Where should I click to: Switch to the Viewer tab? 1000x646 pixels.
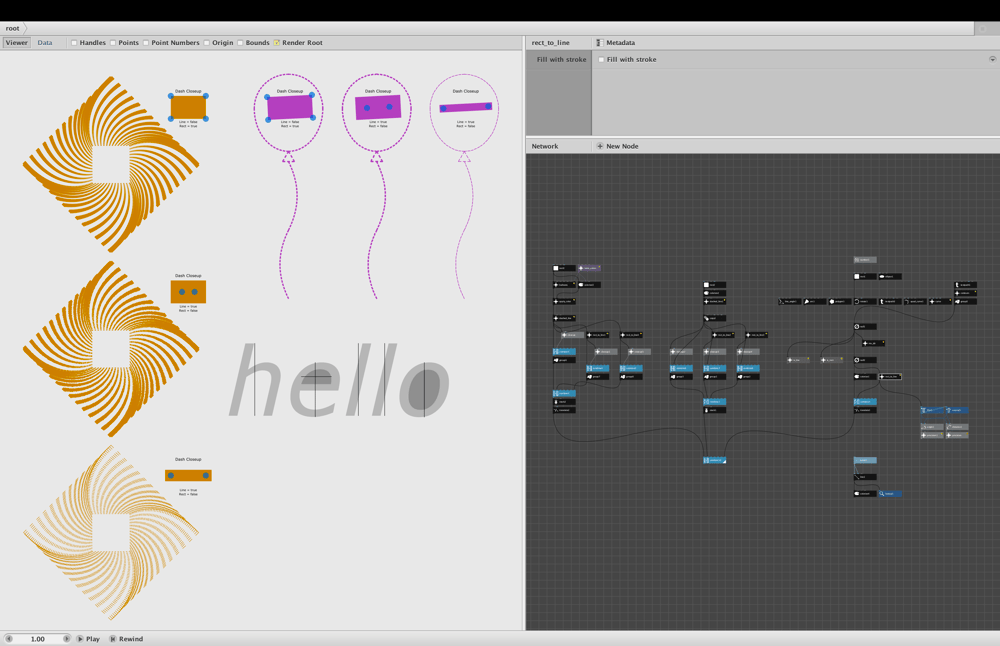[x=17, y=43]
